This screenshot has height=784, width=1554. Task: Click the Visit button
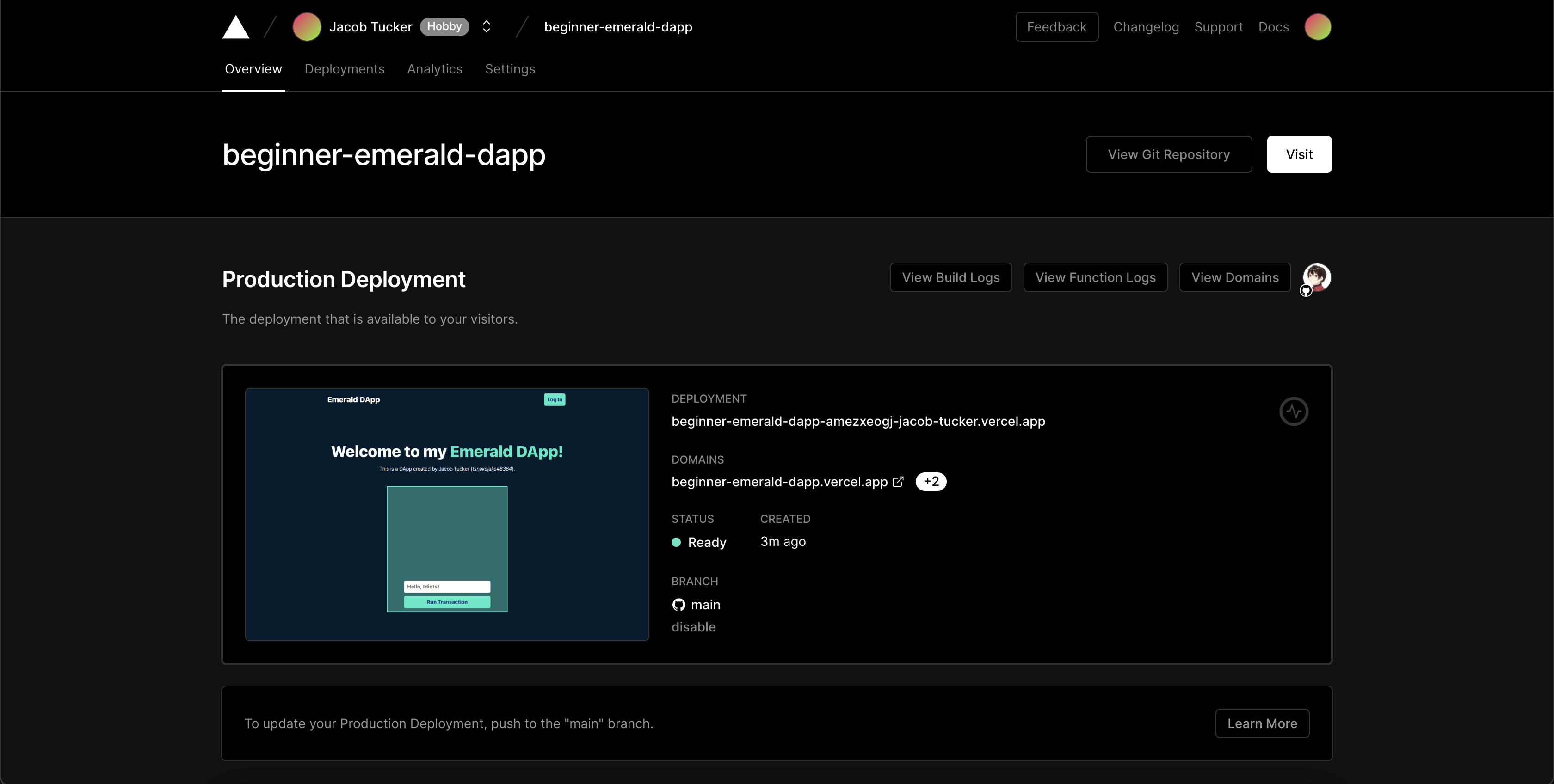(x=1299, y=154)
